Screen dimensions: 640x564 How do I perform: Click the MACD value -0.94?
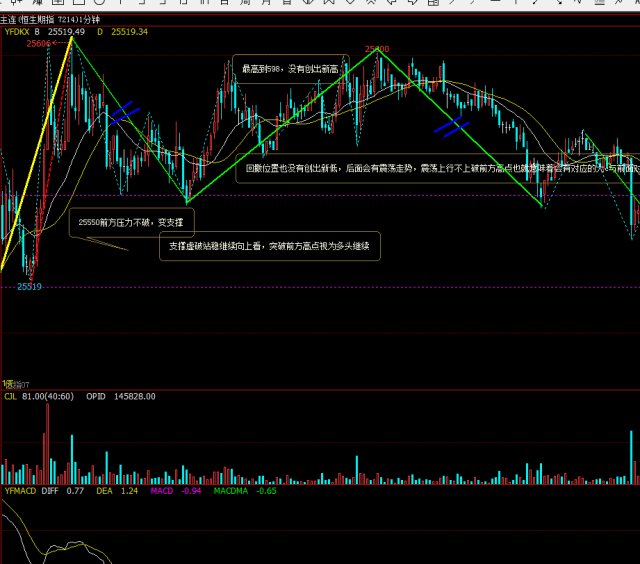[191, 491]
